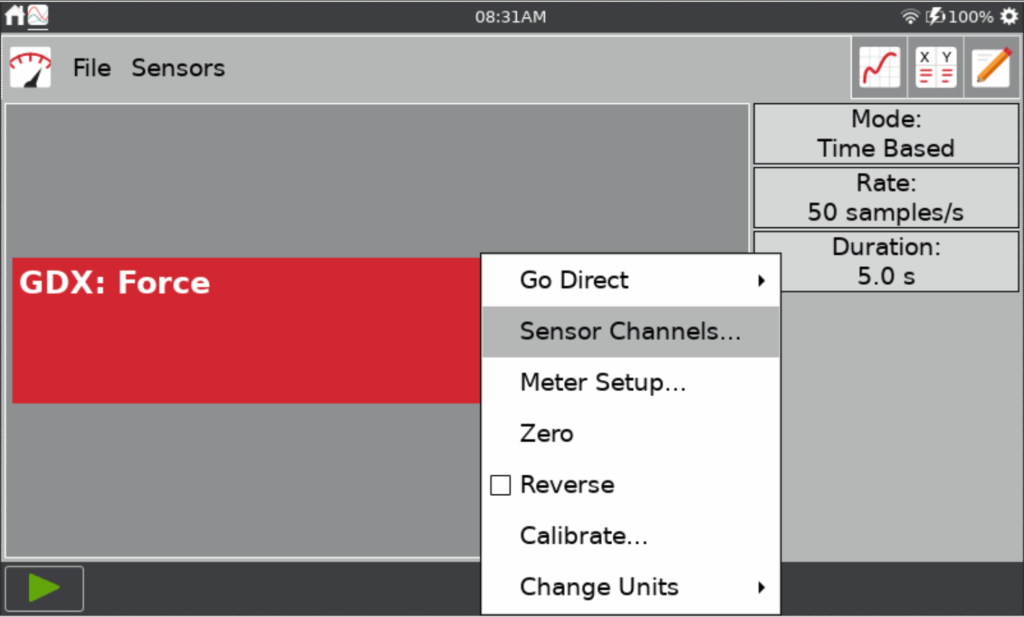Choose Sensor Channels... from the menu

[x=630, y=332]
